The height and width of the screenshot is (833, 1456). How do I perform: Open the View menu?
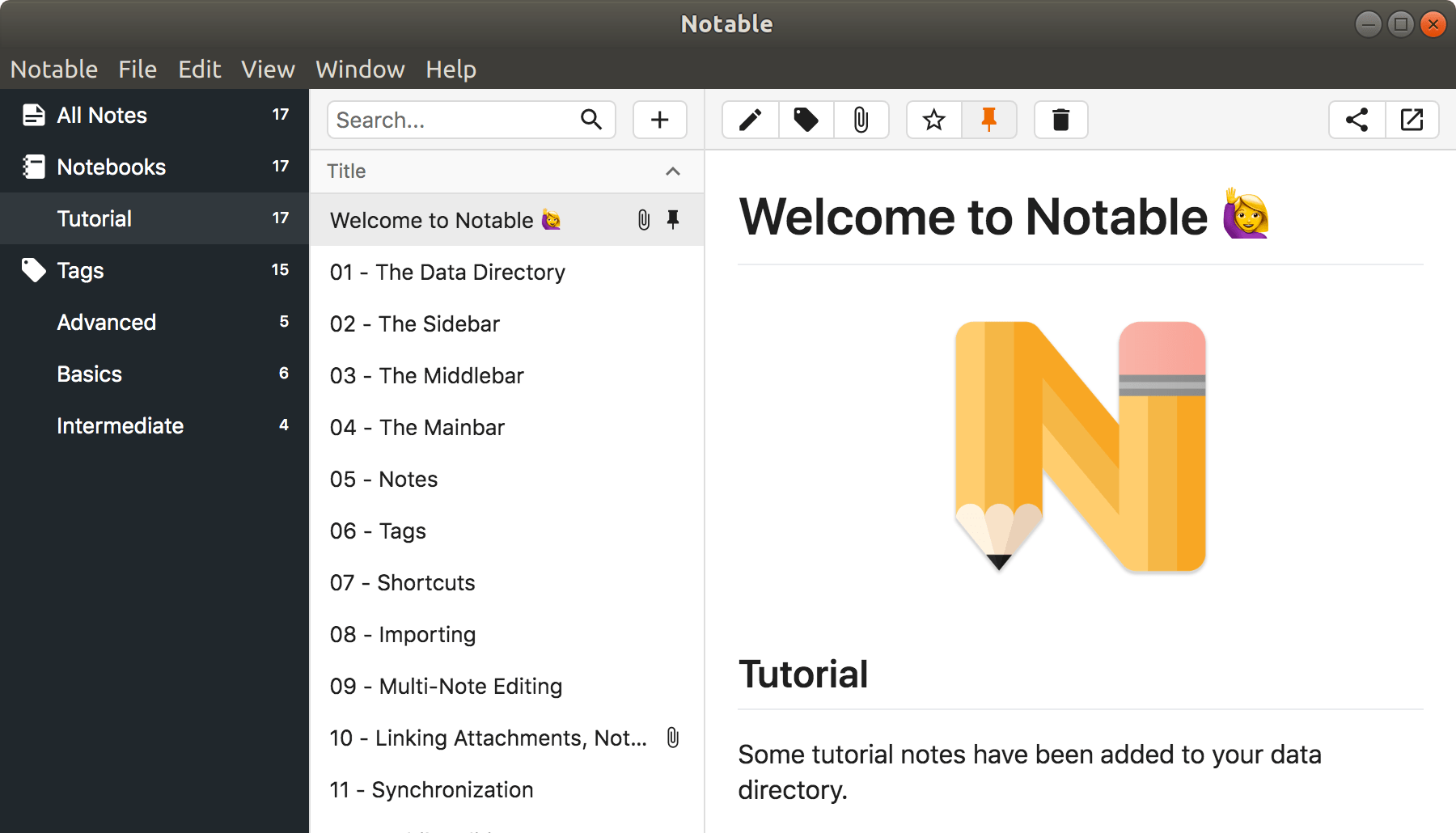click(268, 69)
